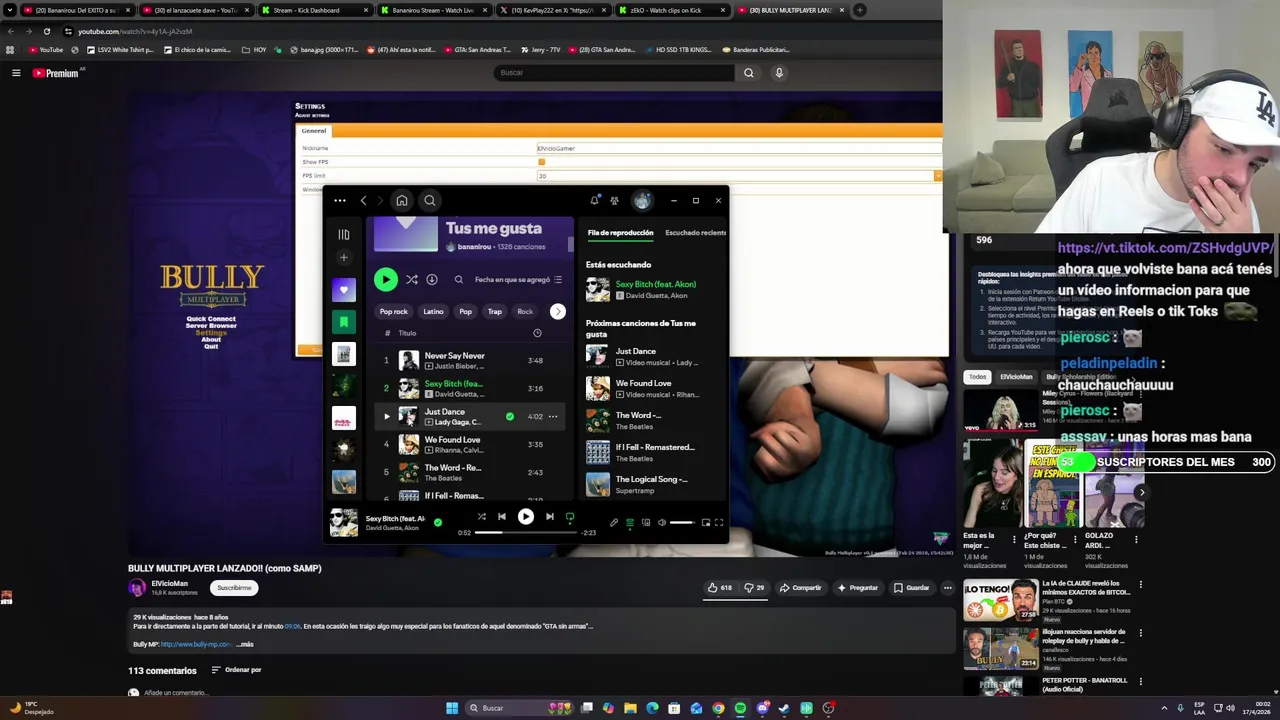The height and width of the screenshot is (720, 1280).
Task: Create new playlist with plus icon
Action: 344,258
